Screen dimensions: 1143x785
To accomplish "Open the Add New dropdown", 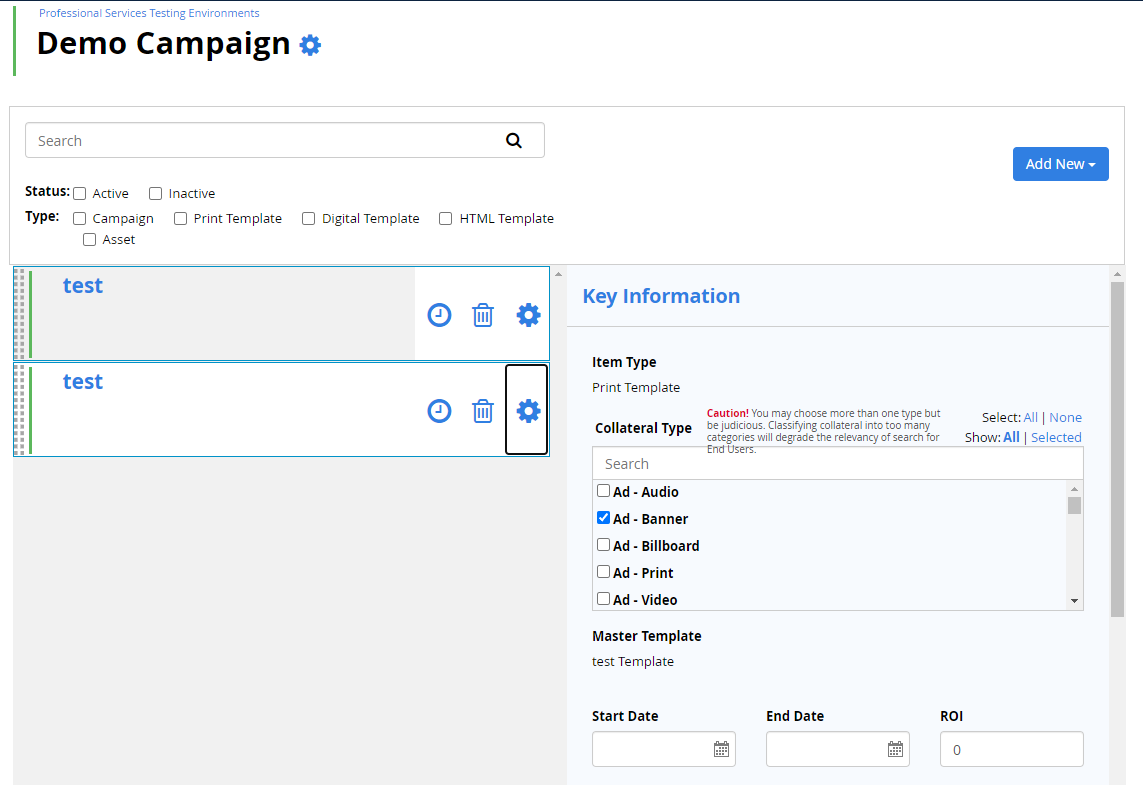I will click(1061, 164).
